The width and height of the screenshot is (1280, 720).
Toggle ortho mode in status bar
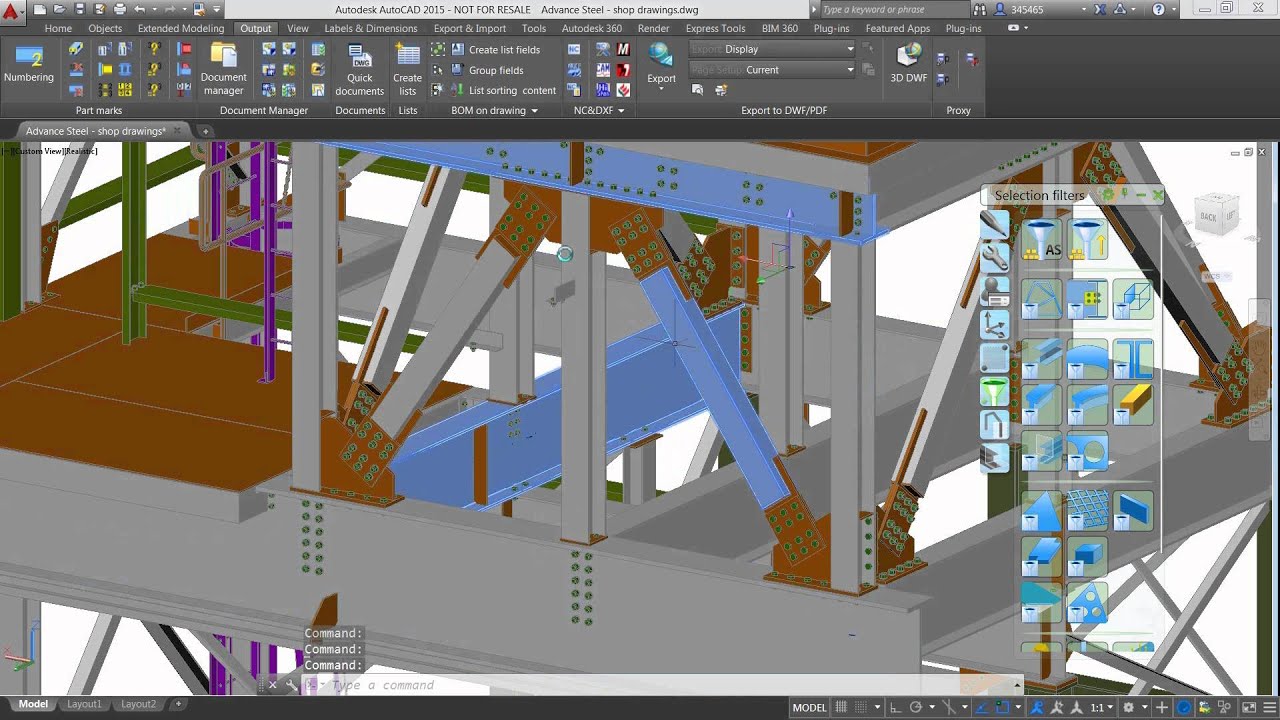click(x=896, y=707)
